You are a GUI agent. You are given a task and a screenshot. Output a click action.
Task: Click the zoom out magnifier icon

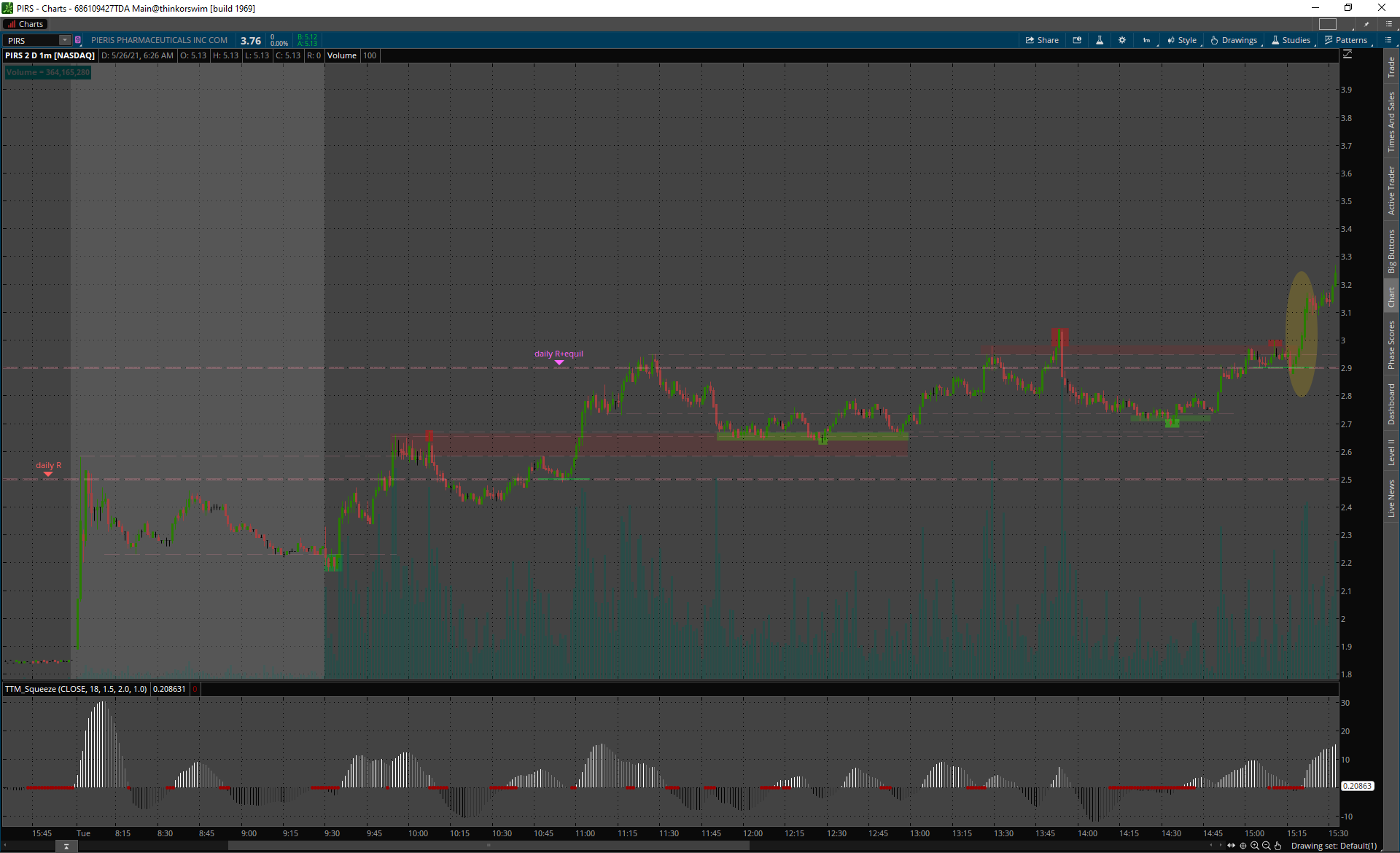[x=1267, y=846]
